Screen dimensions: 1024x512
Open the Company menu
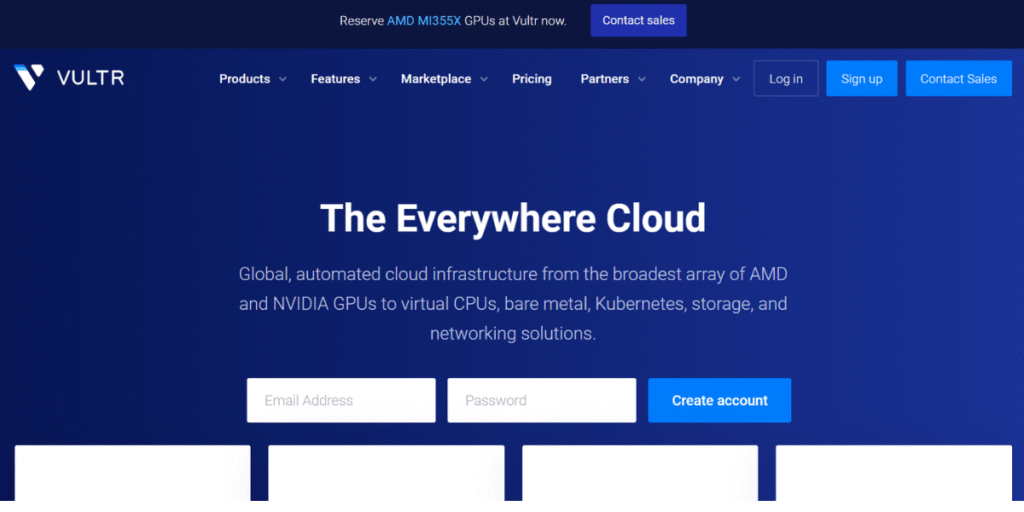pos(696,79)
